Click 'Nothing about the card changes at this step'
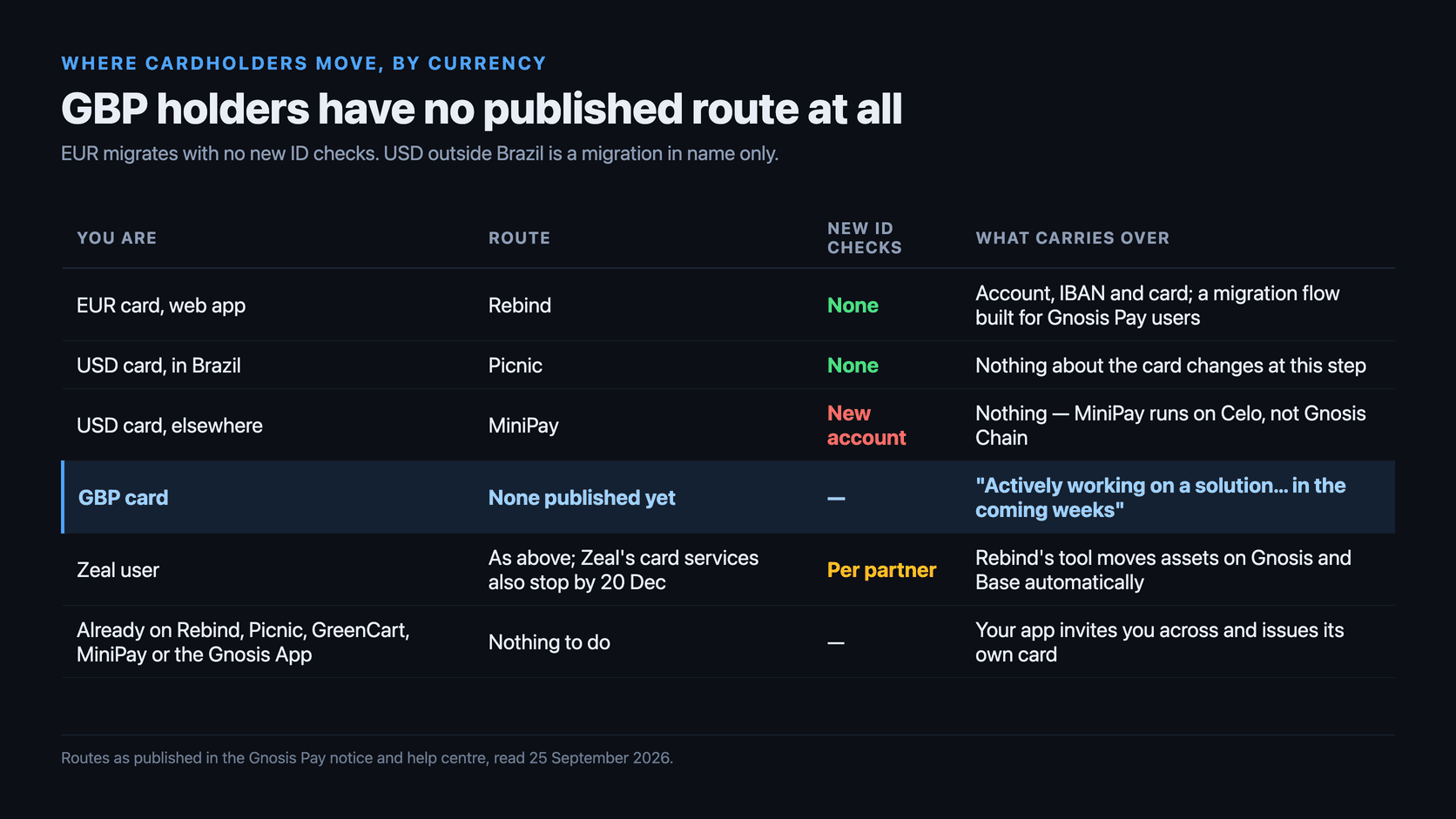 pyautogui.click(x=1170, y=366)
